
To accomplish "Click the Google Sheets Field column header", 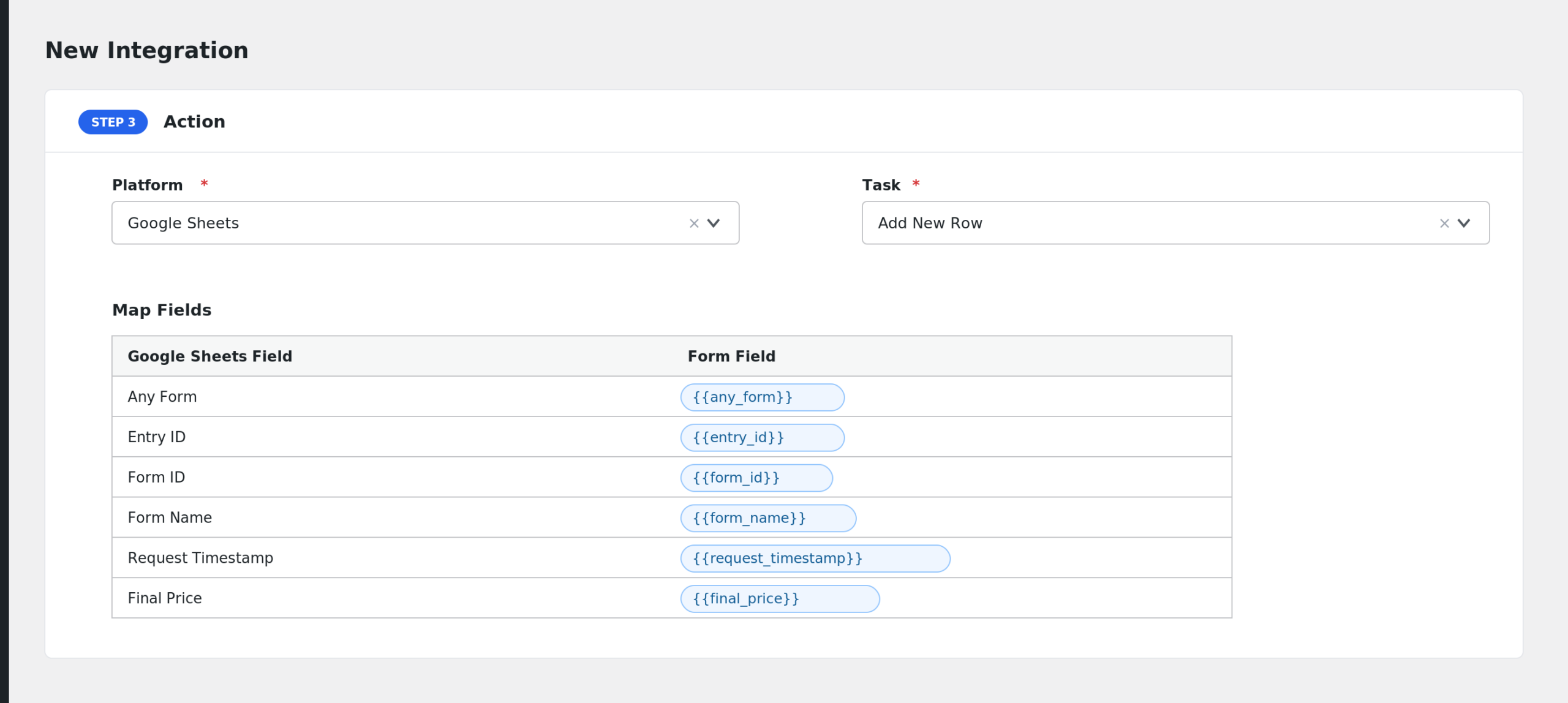I will point(210,356).
